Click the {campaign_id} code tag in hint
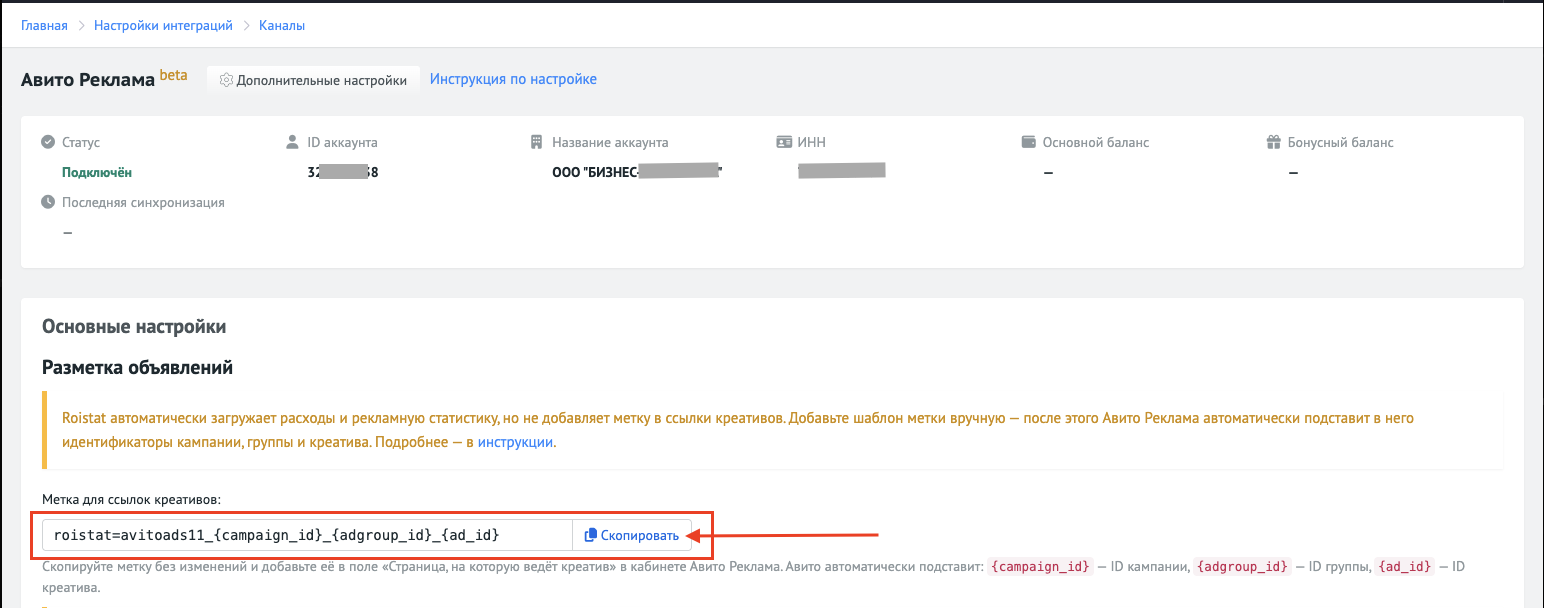The height and width of the screenshot is (608, 1544). pyautogui.click(x=1040, y=567)
